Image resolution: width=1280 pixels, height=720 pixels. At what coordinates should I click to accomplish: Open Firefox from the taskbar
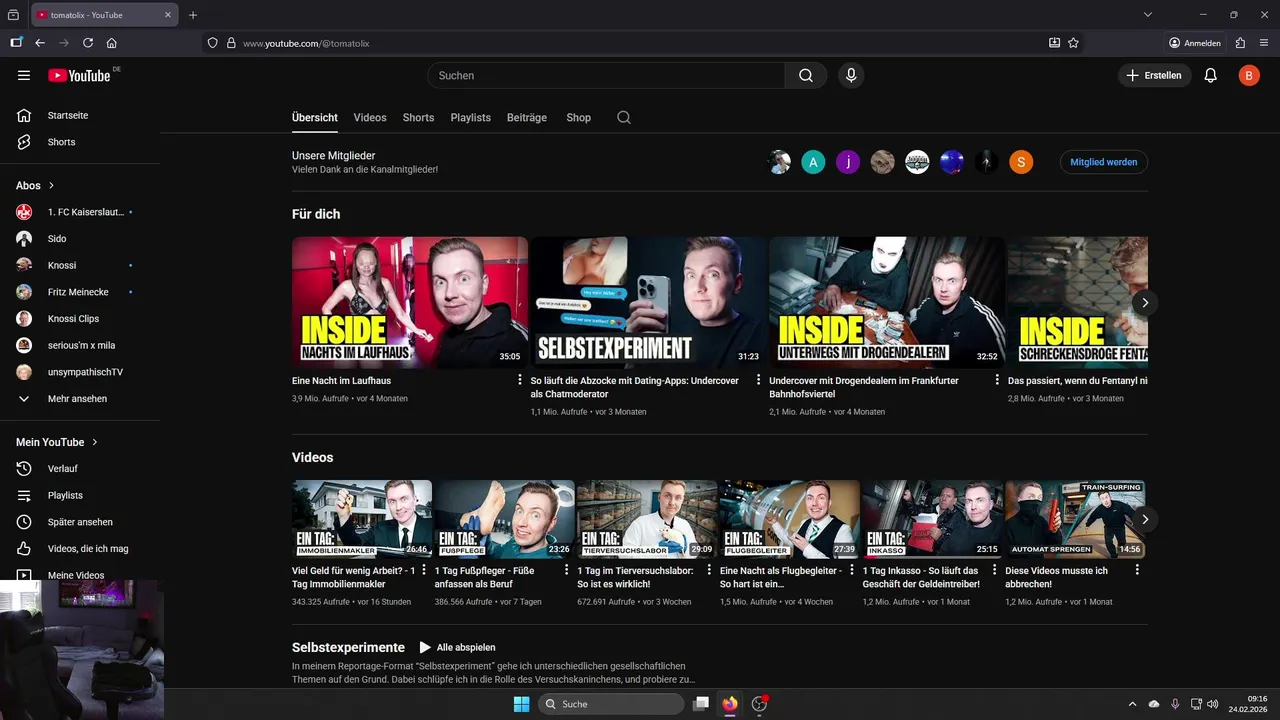tap(730, 704)
